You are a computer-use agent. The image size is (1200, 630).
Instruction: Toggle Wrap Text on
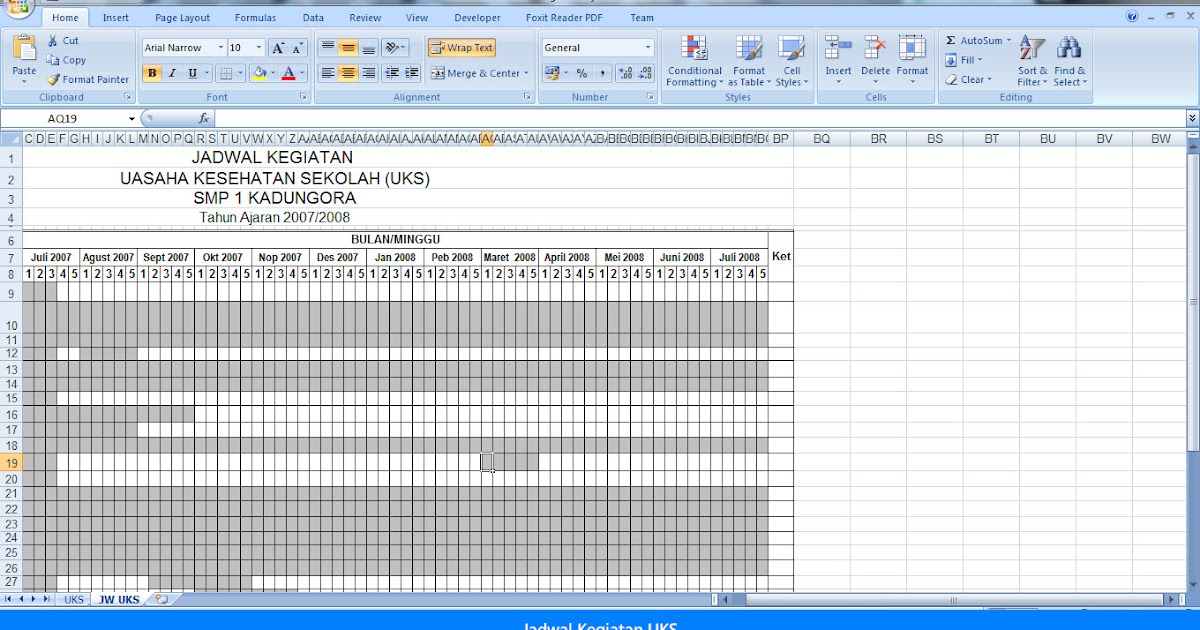point(461,47)
